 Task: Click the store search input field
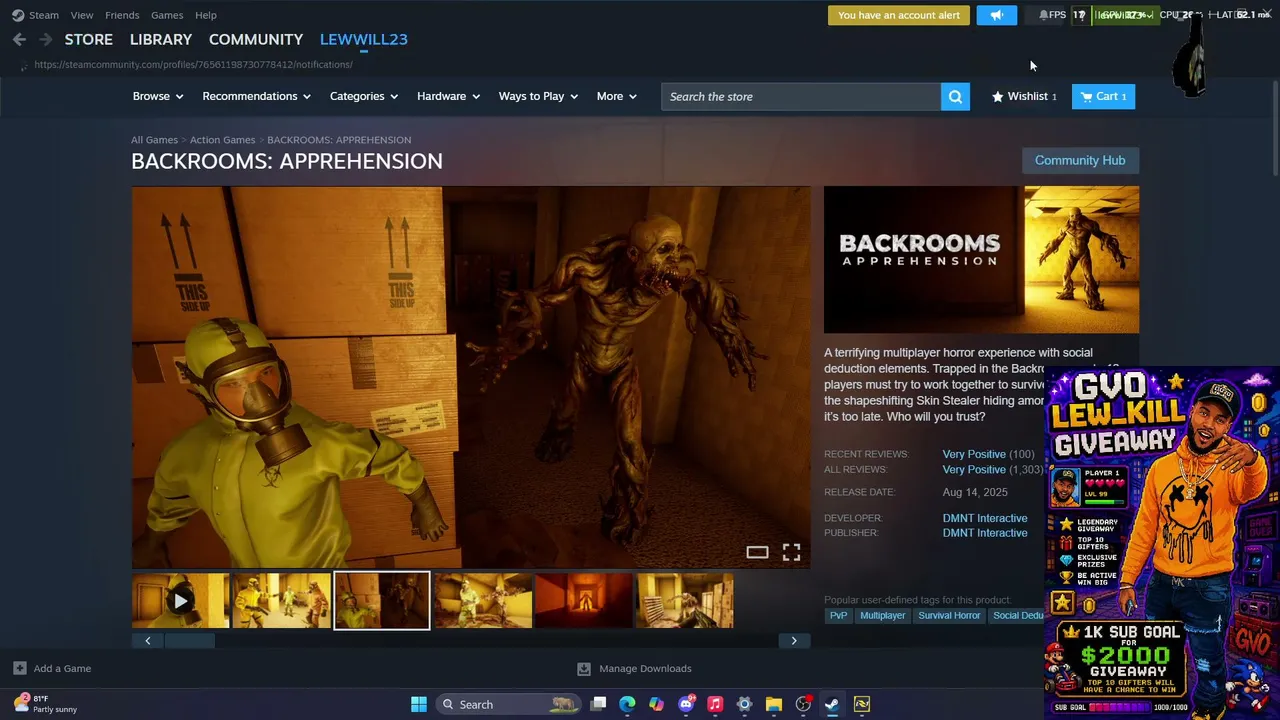click(801, 96)
